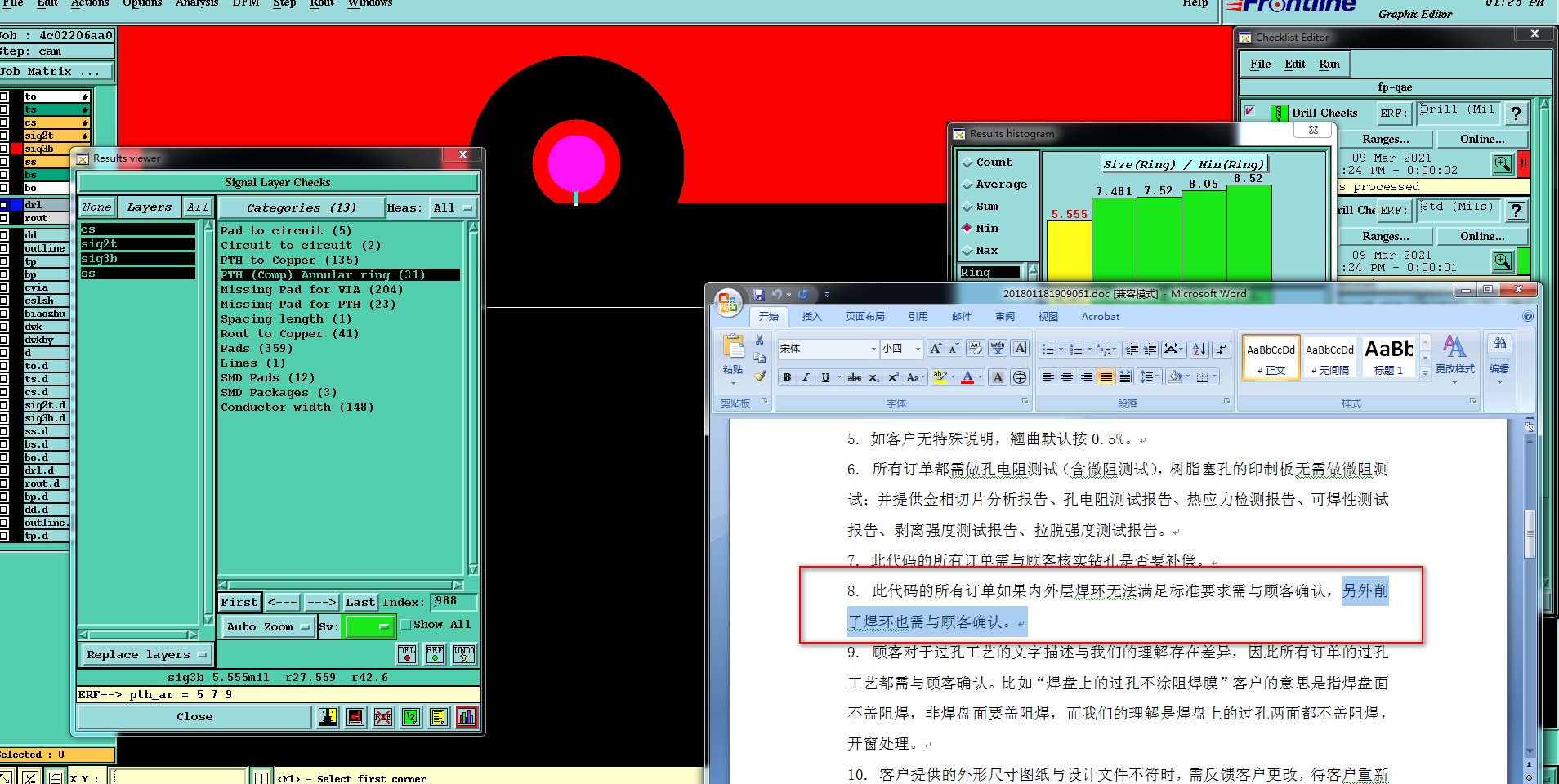Open results magnifier for first Drill Checks

[1503, 164]
